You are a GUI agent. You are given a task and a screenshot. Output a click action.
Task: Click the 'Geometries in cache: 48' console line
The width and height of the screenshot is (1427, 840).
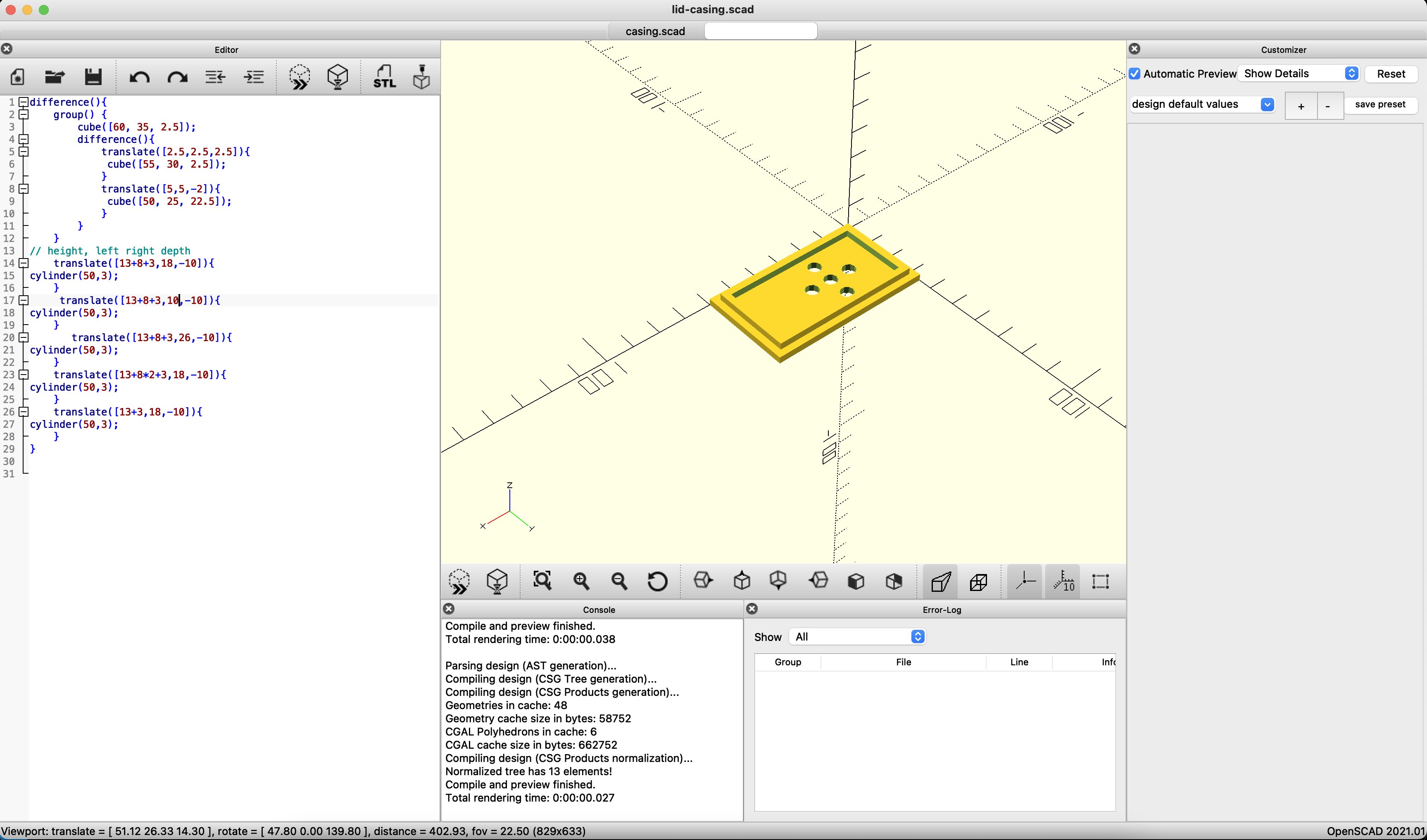(506, 705)
